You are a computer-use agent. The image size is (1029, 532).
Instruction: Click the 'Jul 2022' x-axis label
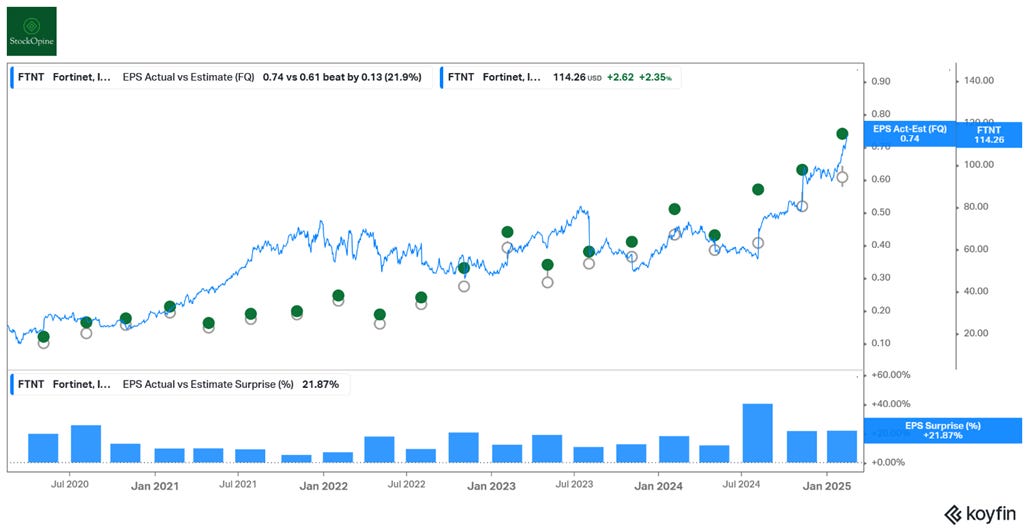coord(406,486)
